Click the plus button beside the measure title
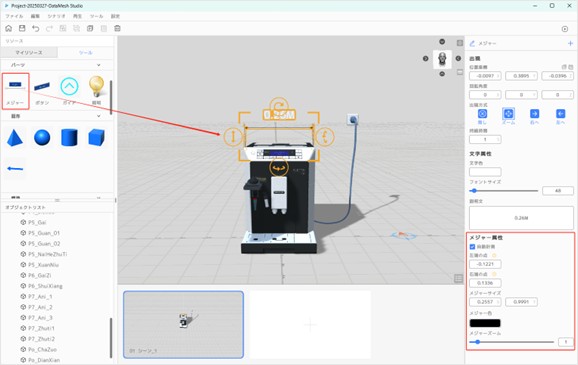This screenshot has width=578, height=365. tap(570, 44)
